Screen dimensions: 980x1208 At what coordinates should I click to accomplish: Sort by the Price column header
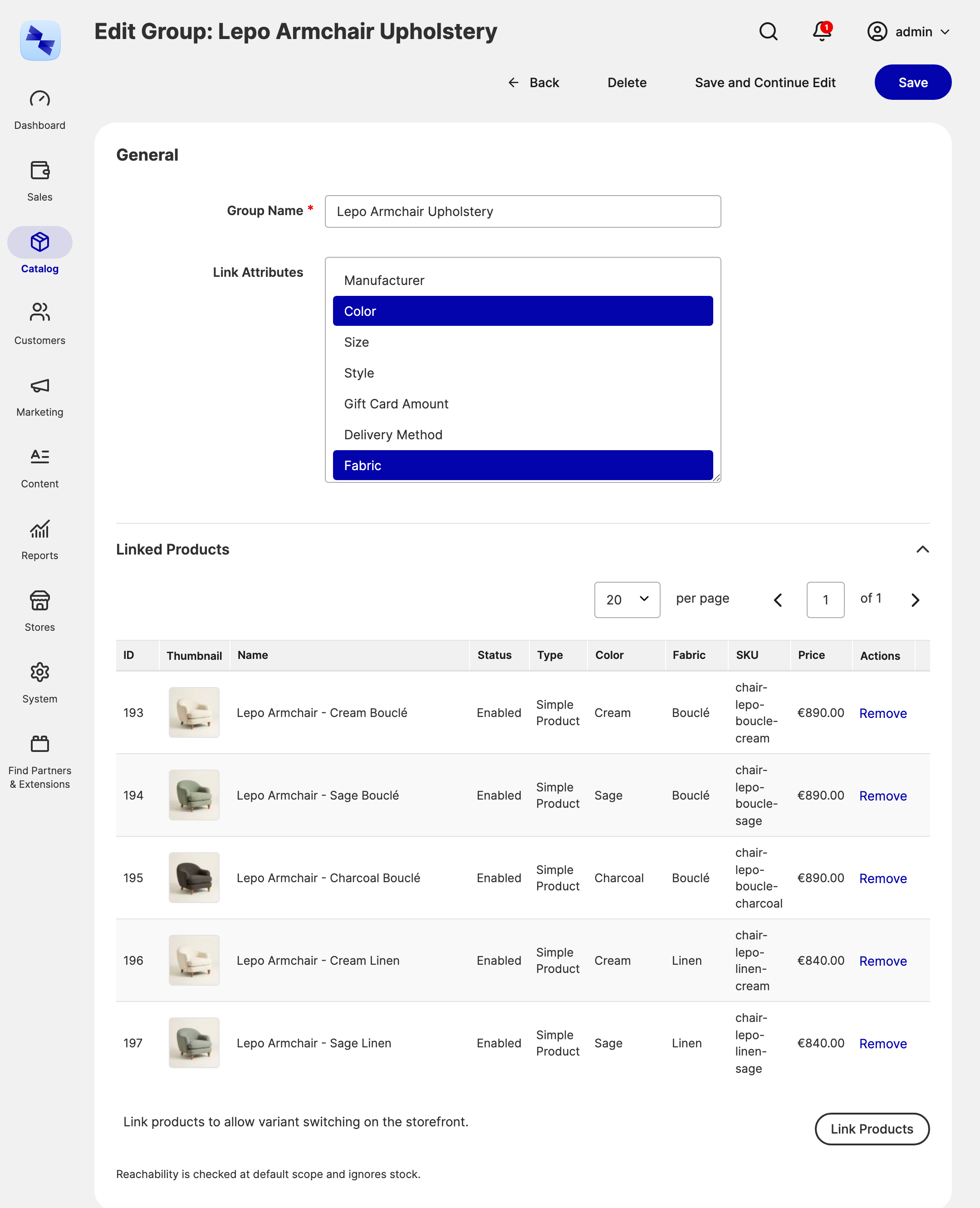(x=821, y=655)
